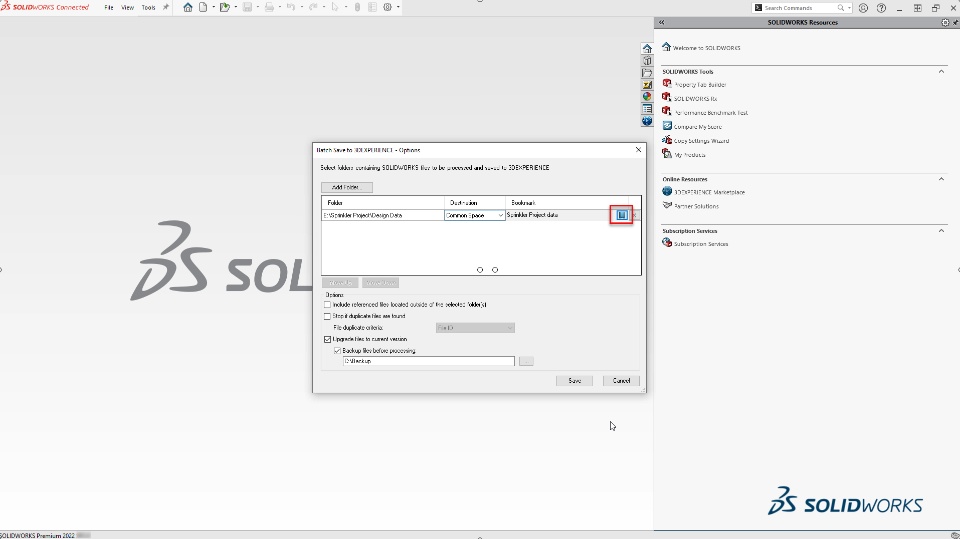960x539 pixels.
Task: Click the Compare My Score icon
Action: coord(667,126)
